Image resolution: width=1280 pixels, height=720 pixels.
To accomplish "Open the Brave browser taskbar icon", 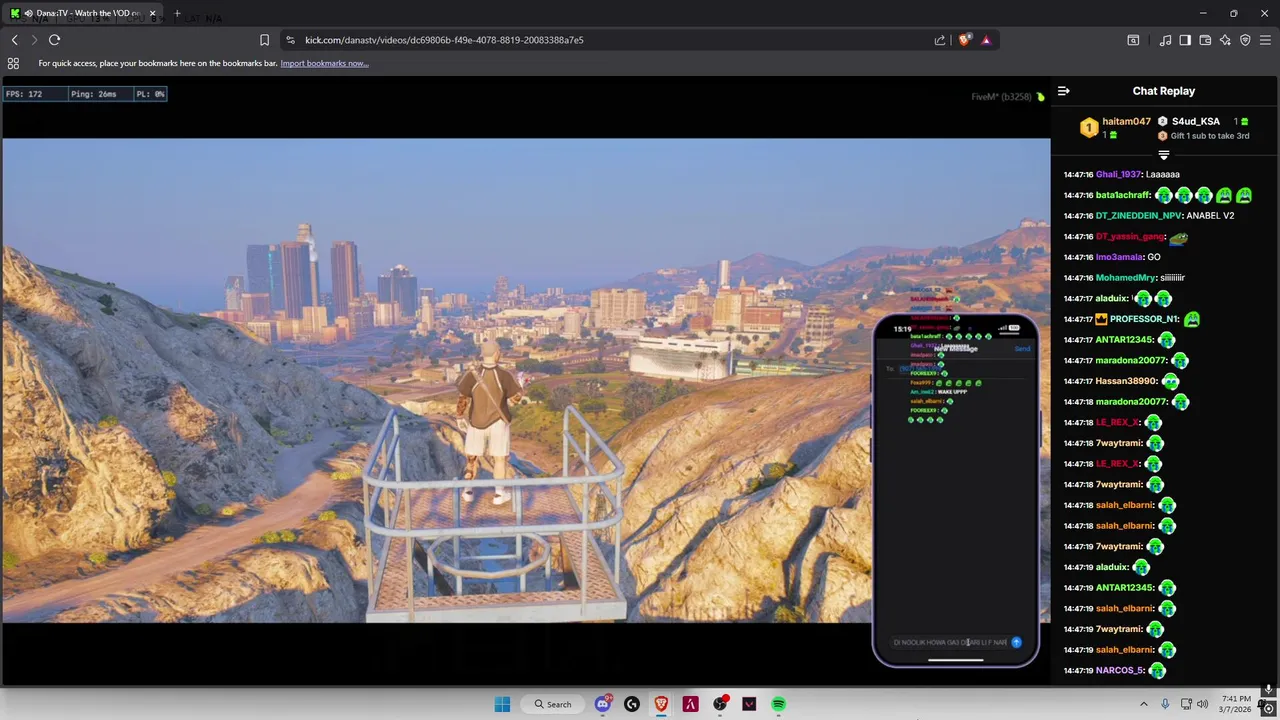I will (x=661, y=704).
